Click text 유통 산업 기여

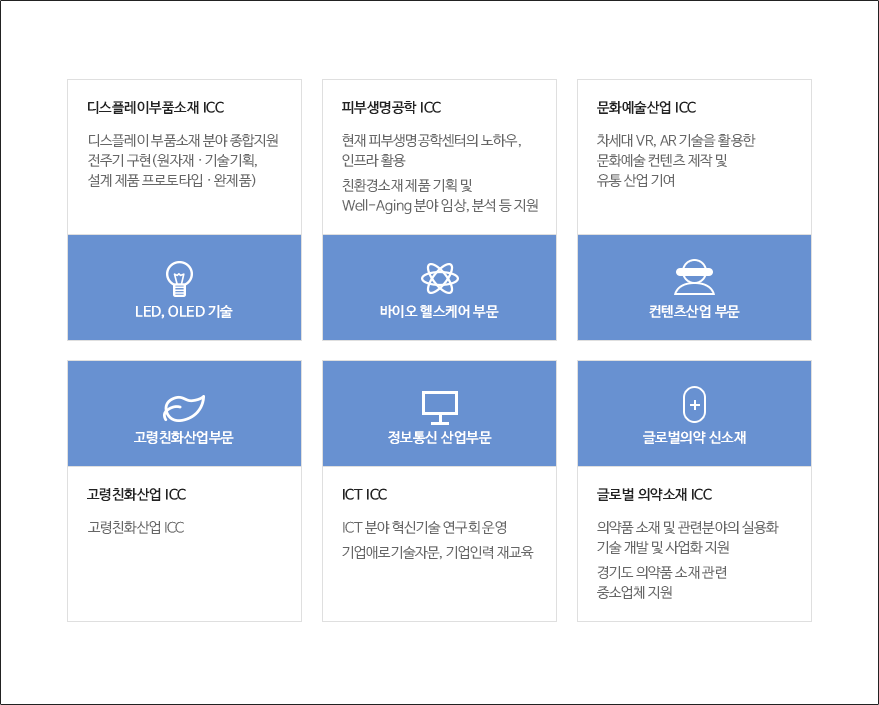tap(636, 180)
